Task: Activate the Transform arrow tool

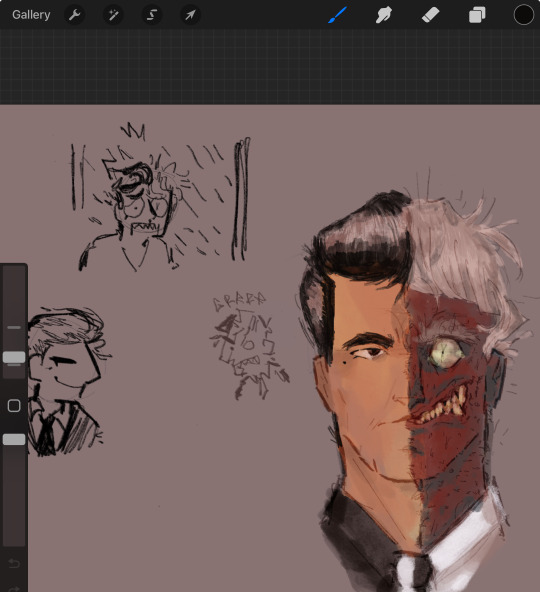Action: (190, 15)
